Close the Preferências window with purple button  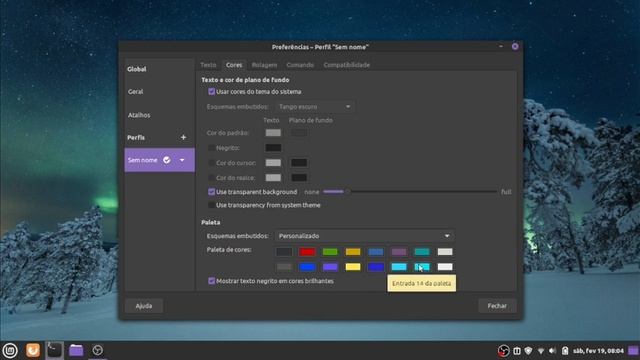[515, 47]
